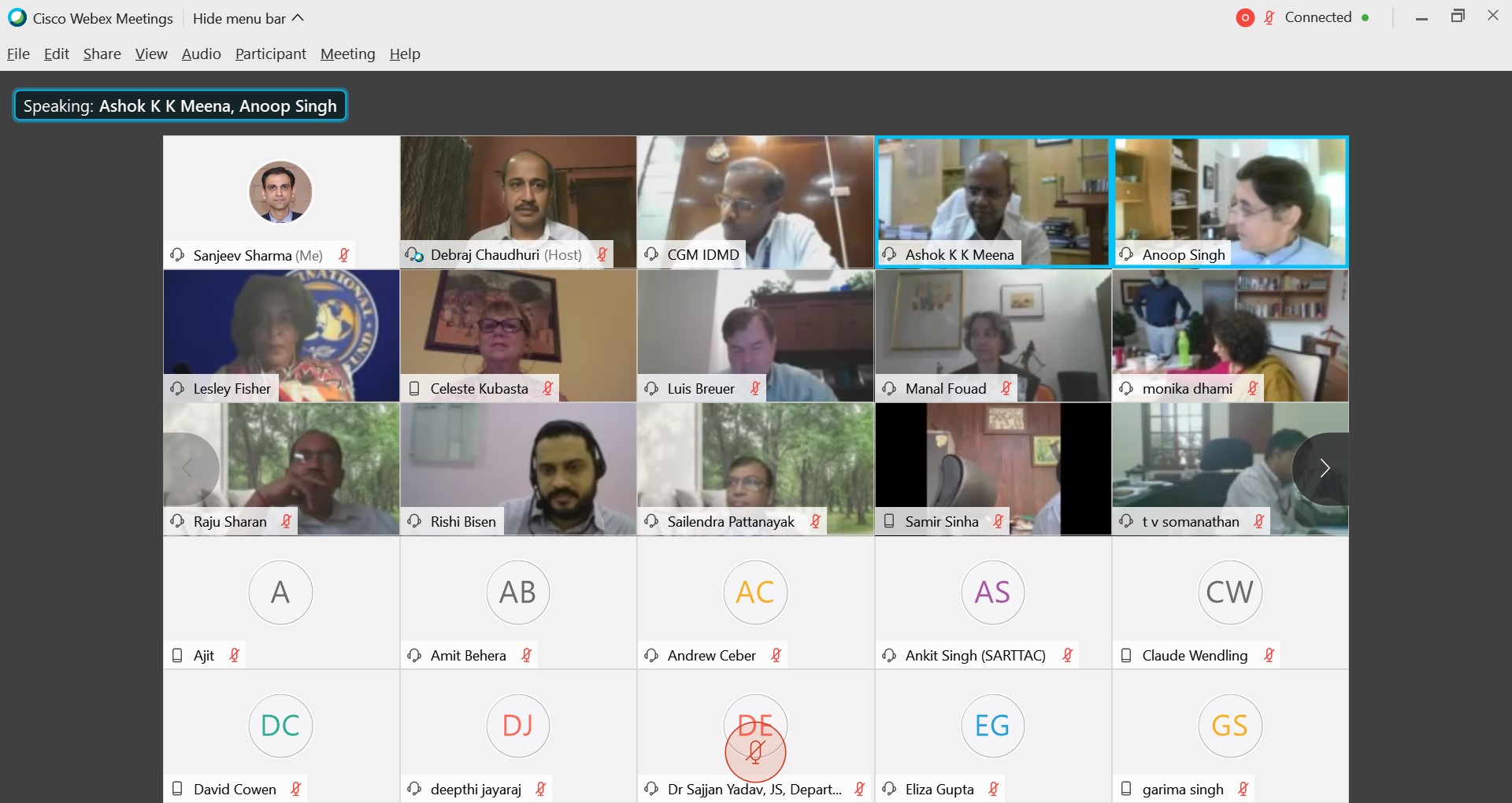Click the name label Manal Fouad
Viewport: 1512px width, 803px height.
coord(946,388)
